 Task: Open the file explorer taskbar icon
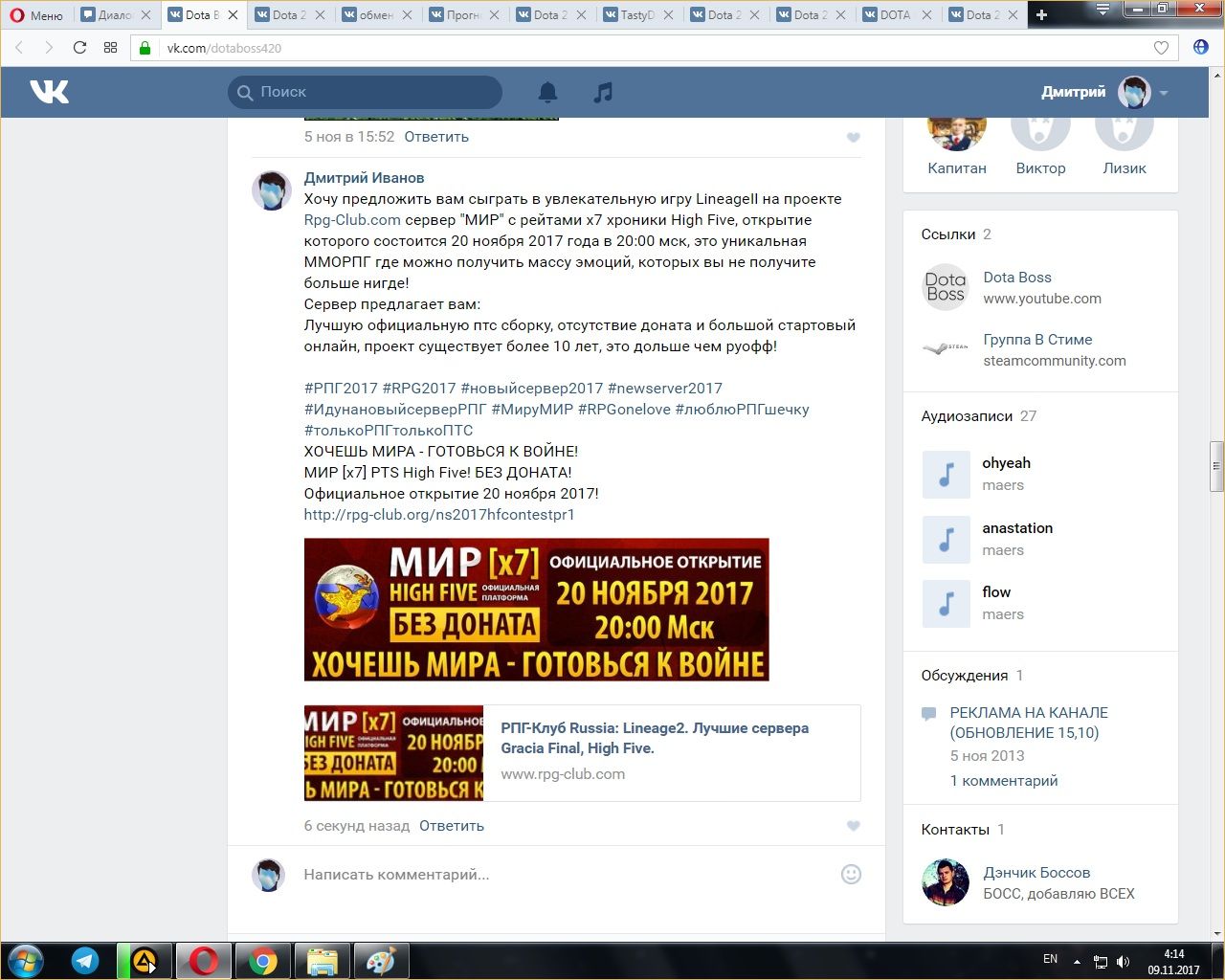[x=323, y=960]
